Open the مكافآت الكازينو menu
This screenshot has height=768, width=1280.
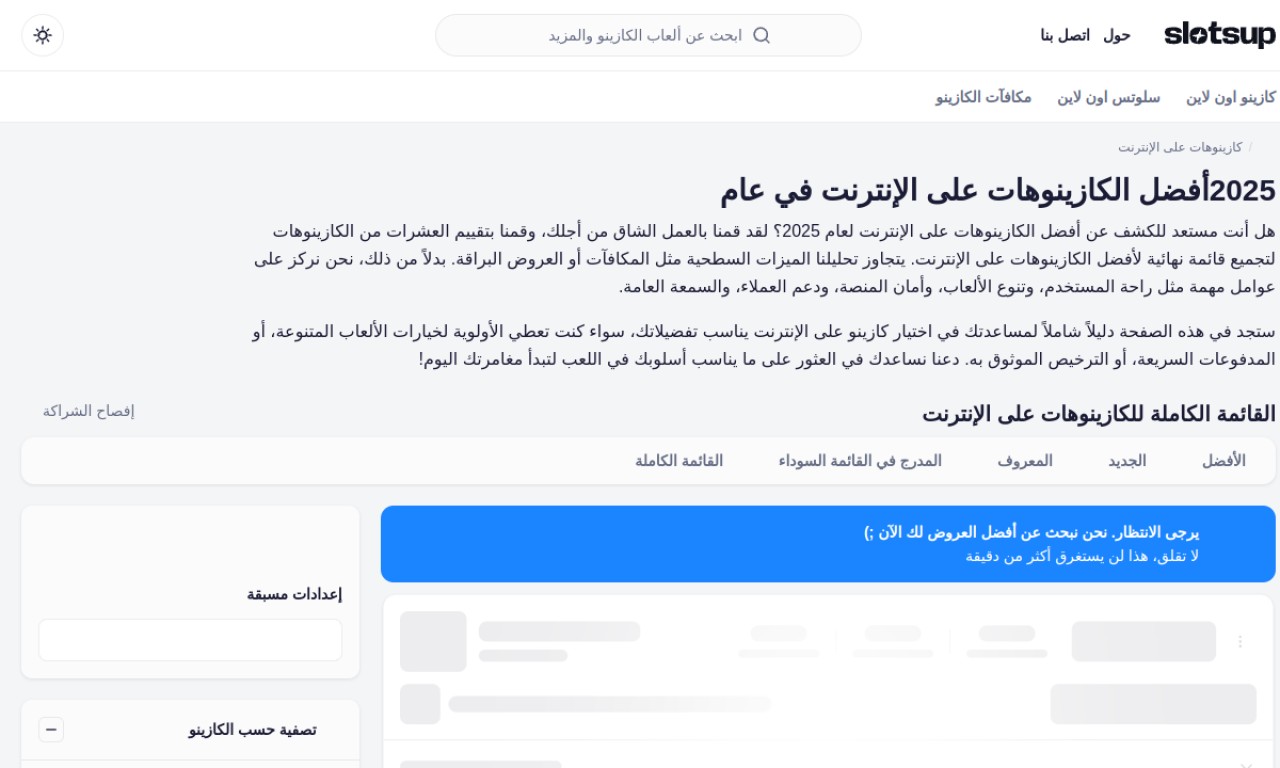983,97
